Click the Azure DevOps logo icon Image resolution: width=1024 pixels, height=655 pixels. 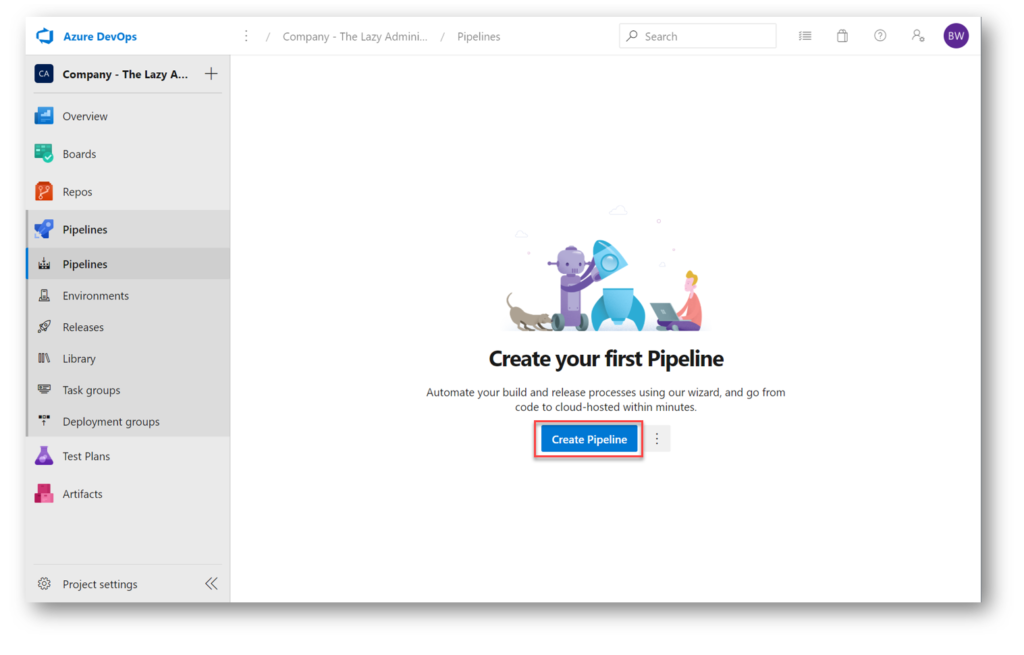pos(44,36)
